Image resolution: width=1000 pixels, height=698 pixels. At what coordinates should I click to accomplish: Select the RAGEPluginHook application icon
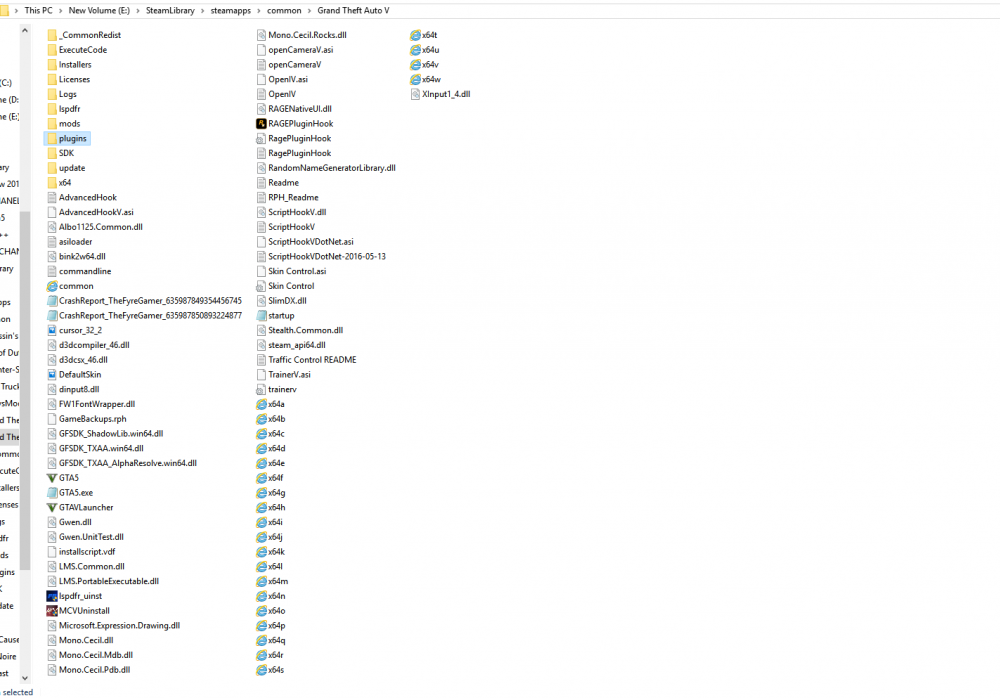pos(261,124)
